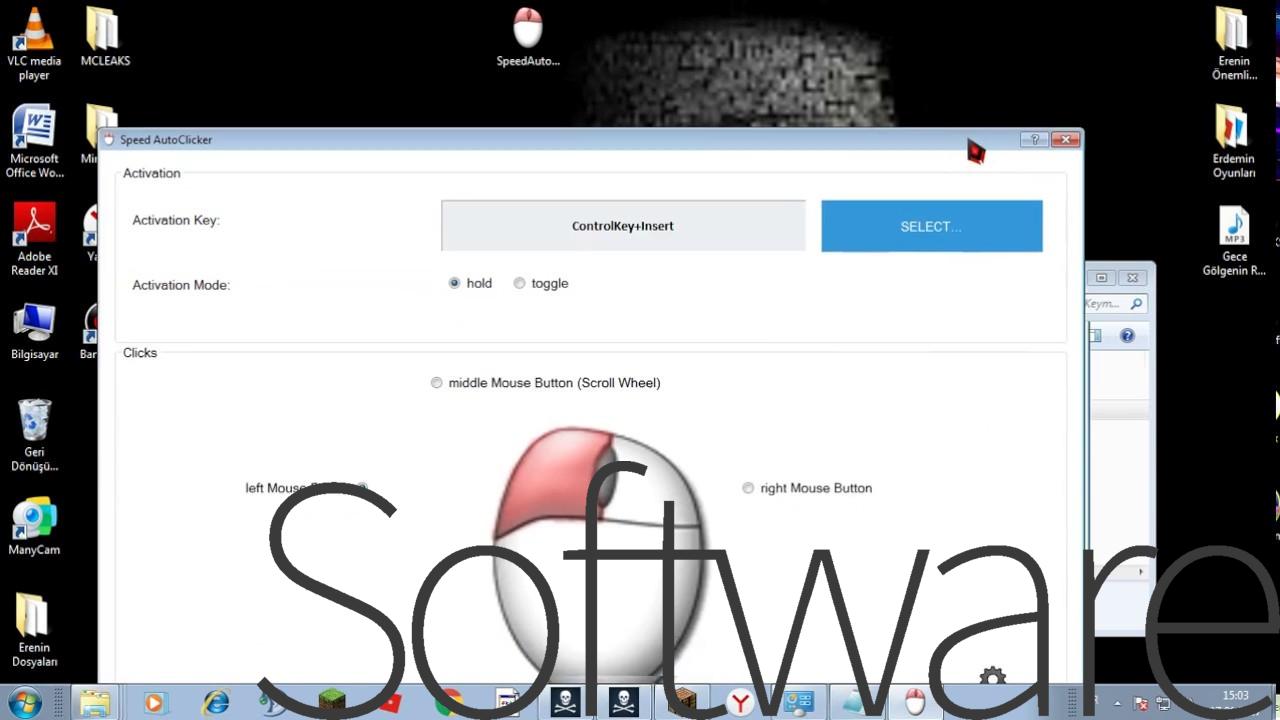Open Adobe Reader XI desktop shortcut
The height and width of the screenshot is (720, 1280).
34,240
